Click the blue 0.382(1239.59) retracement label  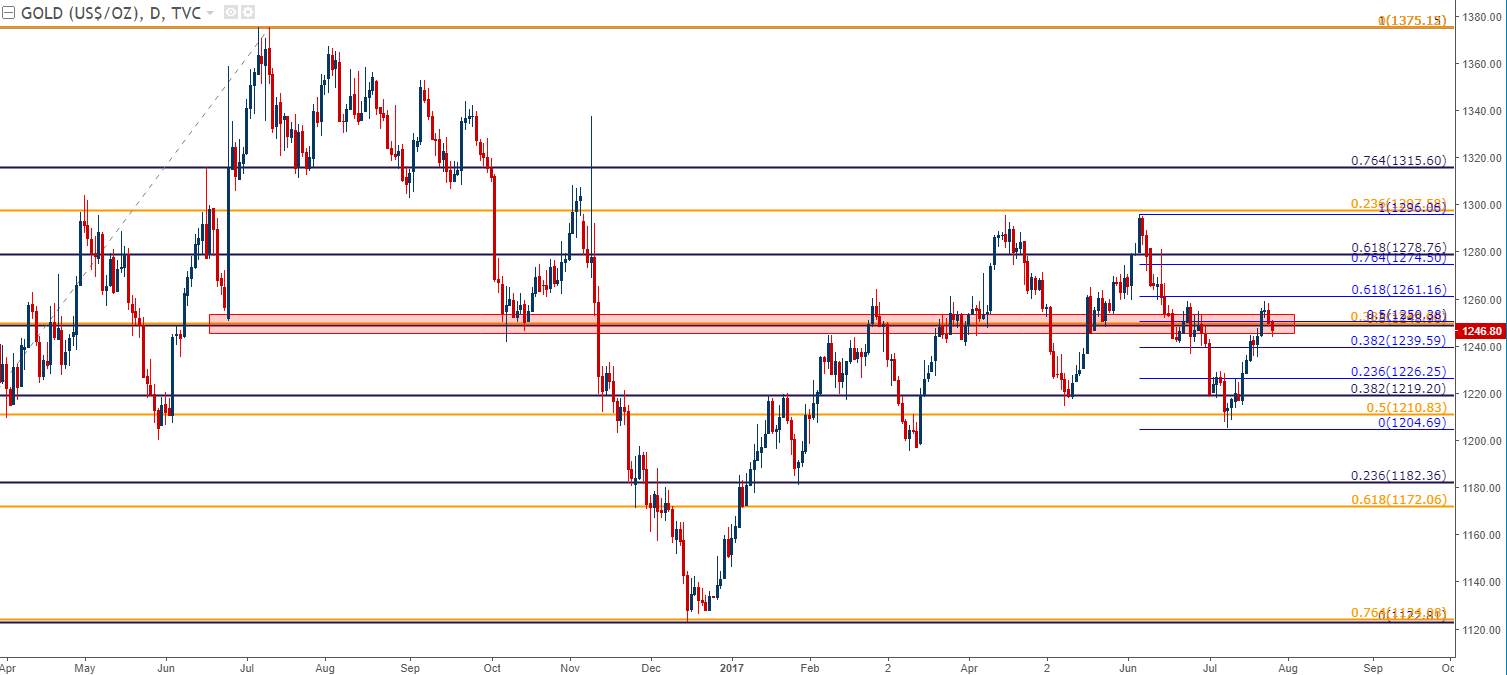point(1398,340)
